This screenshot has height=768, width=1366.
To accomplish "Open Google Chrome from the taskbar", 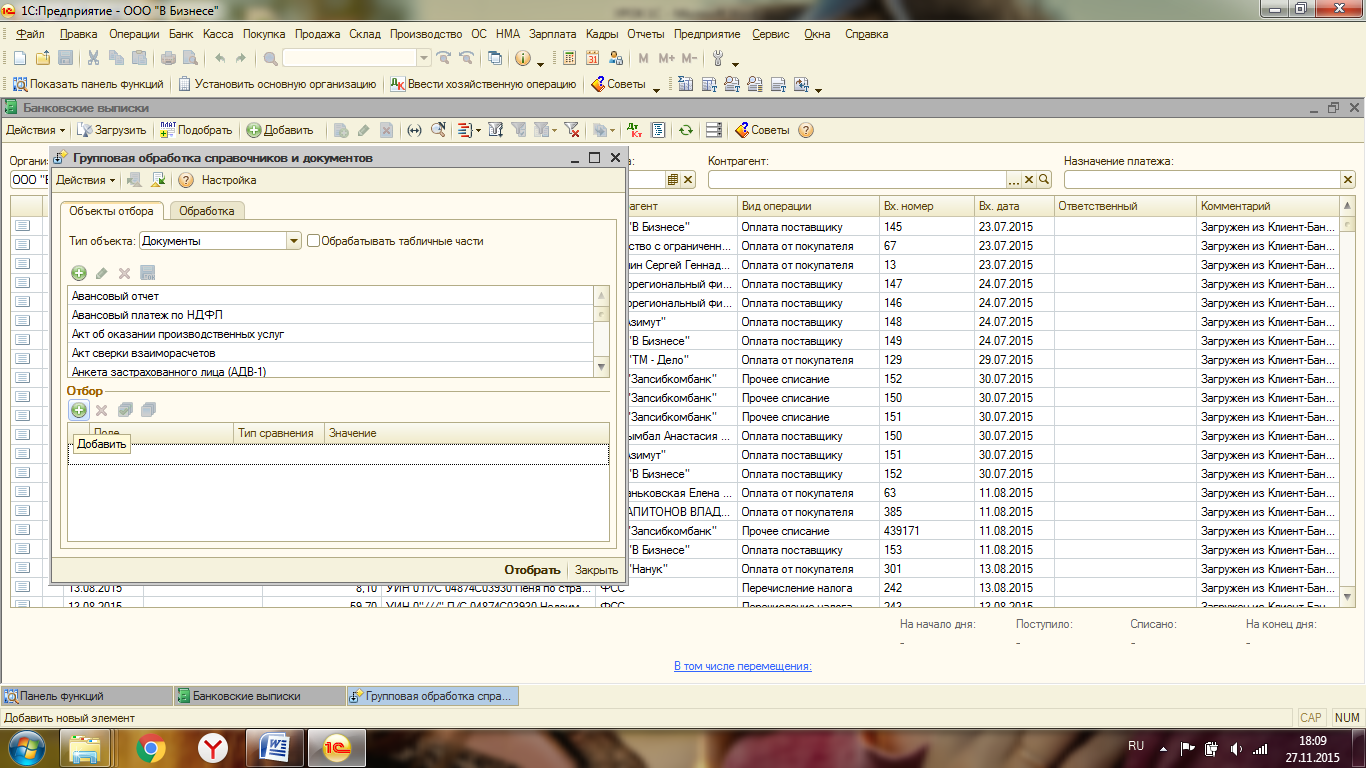I will [151, 748].
